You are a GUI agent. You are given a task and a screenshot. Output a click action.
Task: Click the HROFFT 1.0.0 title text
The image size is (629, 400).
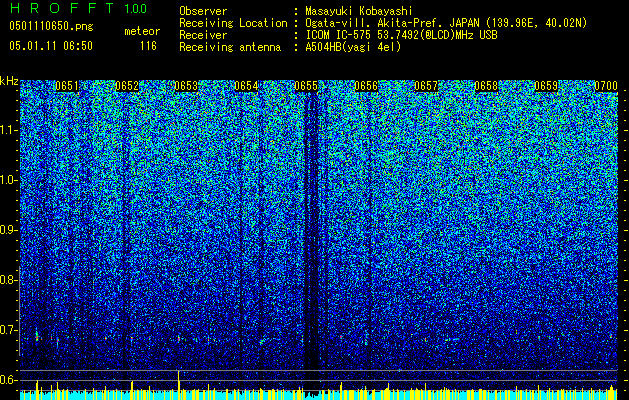pyautogui.click(x=78, y=8)
